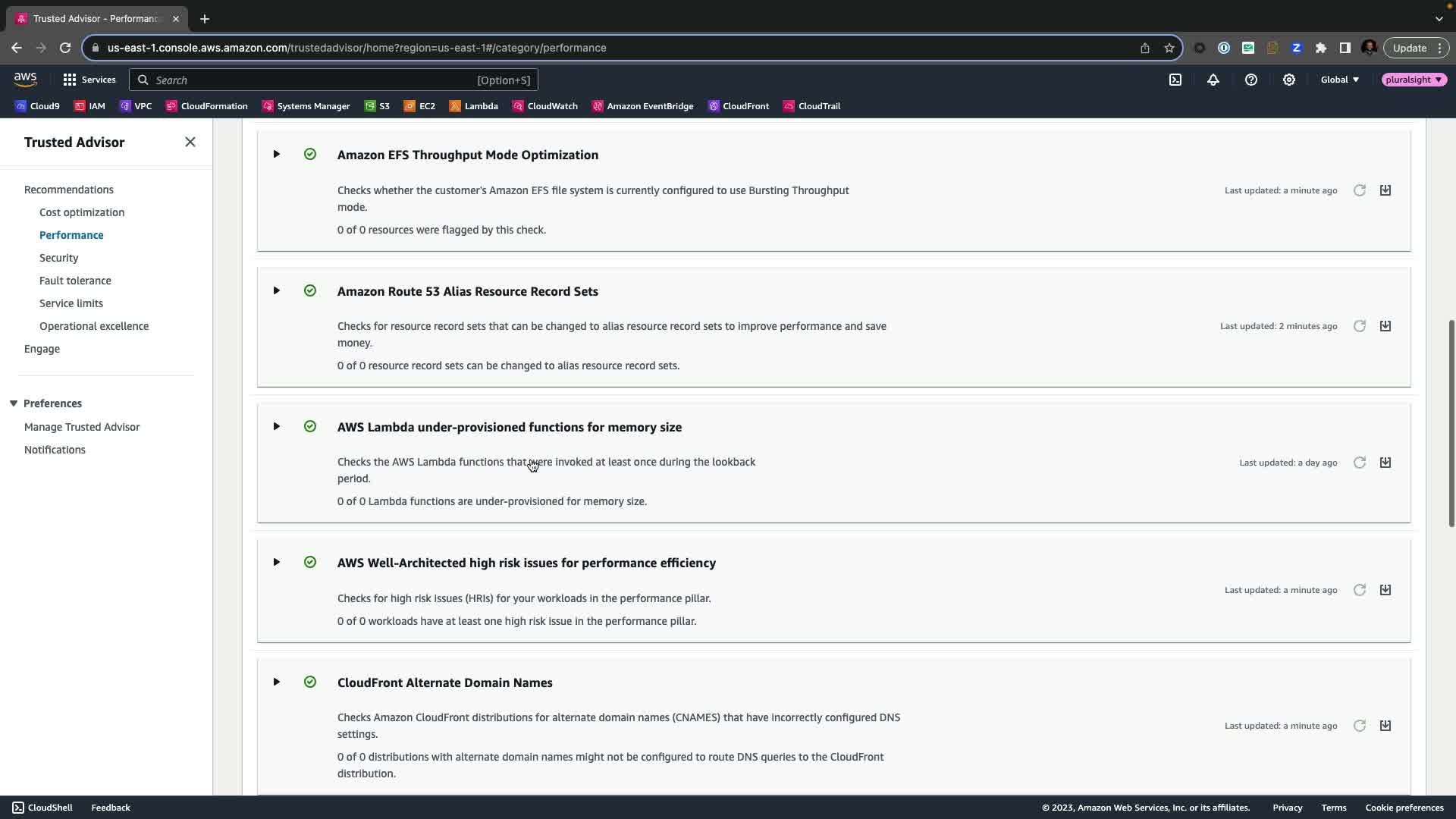
Task: Open the Global region dropdown
Action: pyautogui.click(x=1339, y=80)
